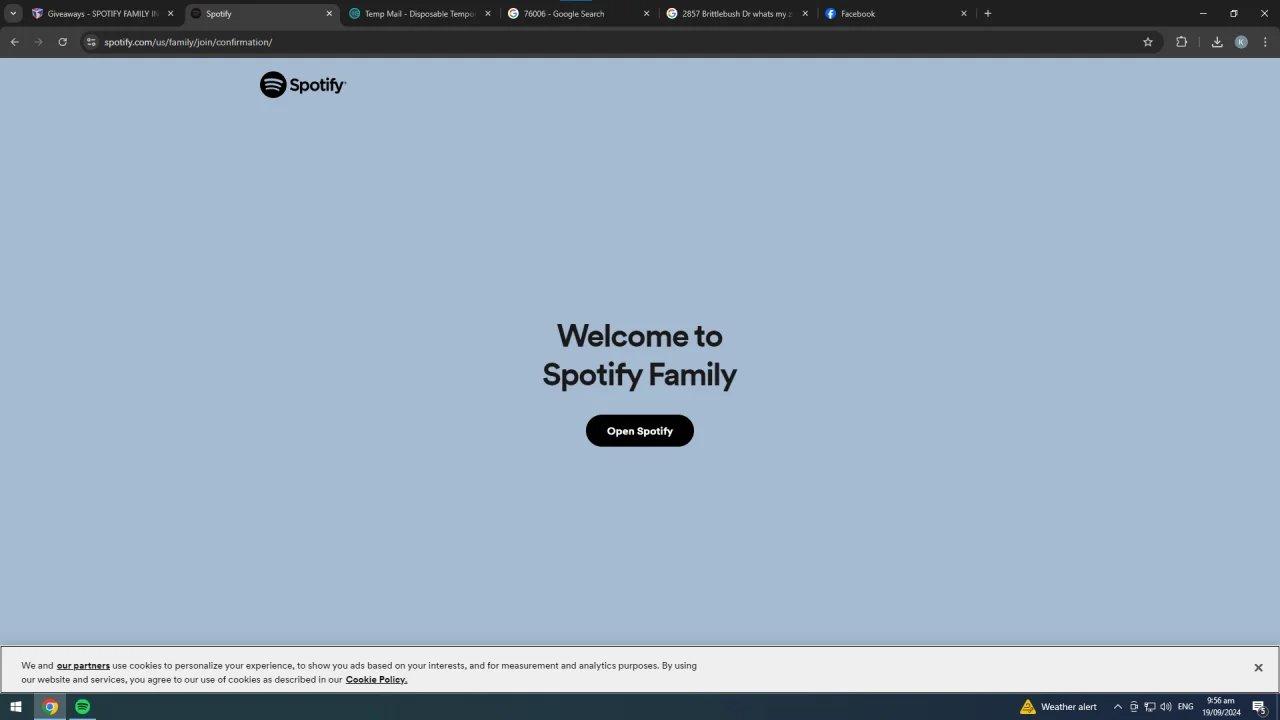Viewport: 1280px width, 720px height.
Task: Open the Weather alert widget in taskbar
Action: coord(1058,707)
